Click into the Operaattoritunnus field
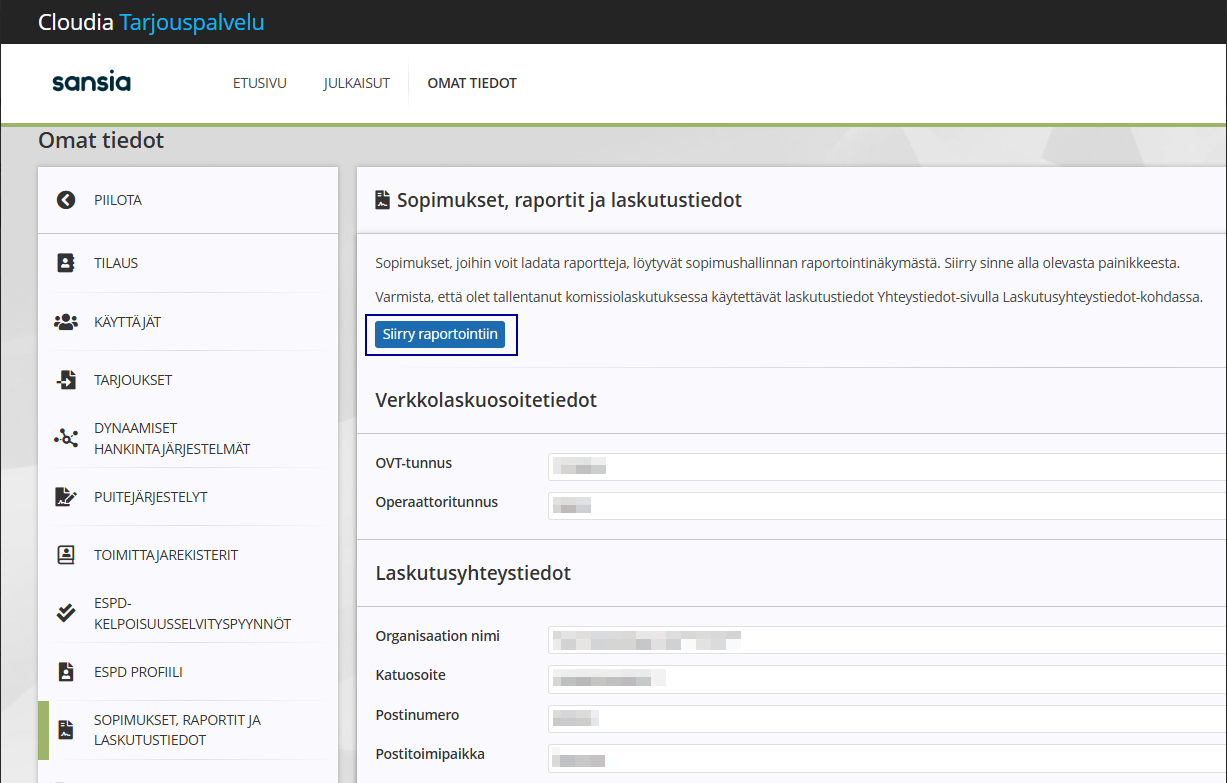 [887, 505]
